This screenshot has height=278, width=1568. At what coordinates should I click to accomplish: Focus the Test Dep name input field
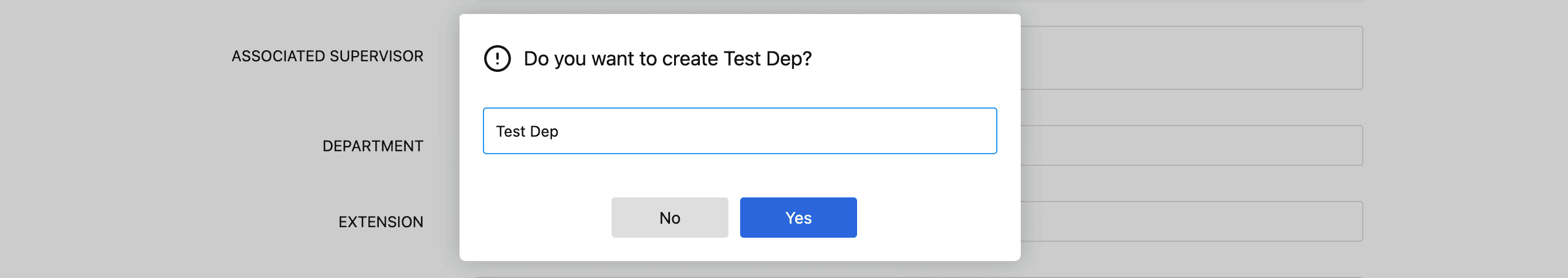pyautogui.click(x=739, y=131)
